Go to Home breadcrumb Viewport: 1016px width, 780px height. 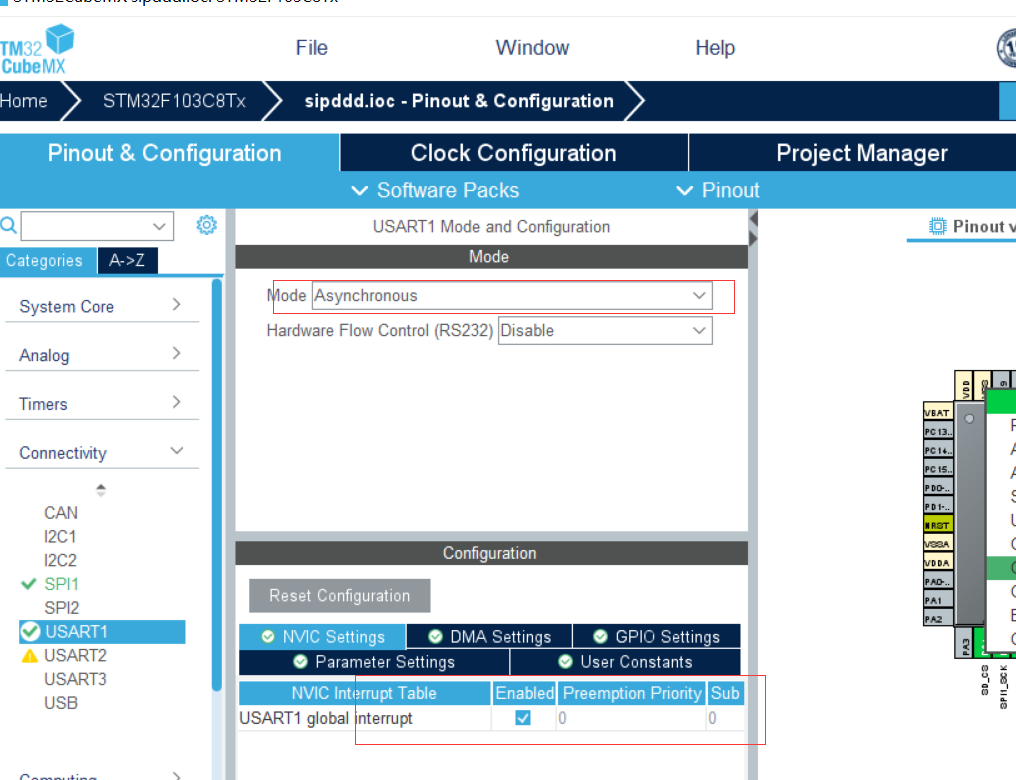tap(24, 101)
